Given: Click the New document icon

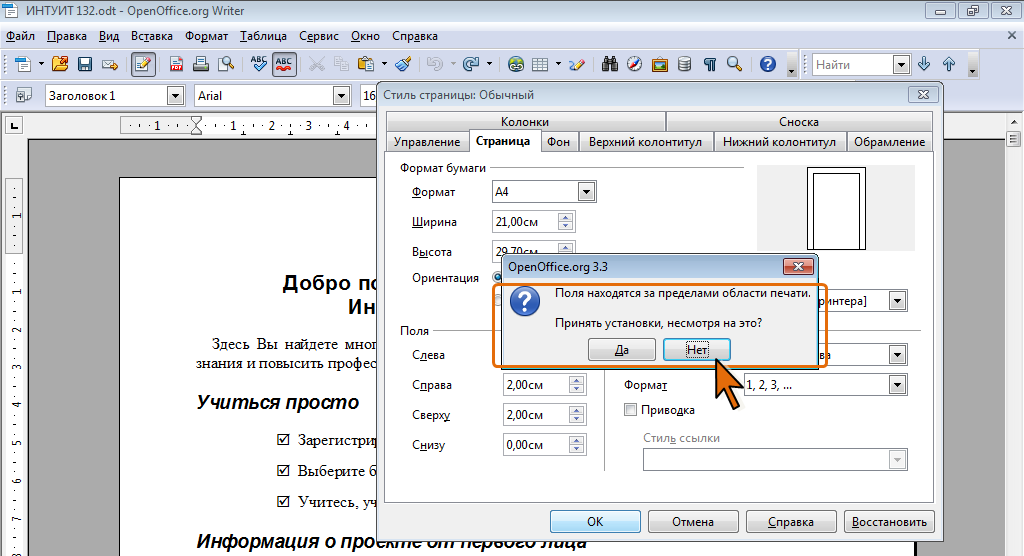Looking at the screenshot, I should tap(23, 64).
